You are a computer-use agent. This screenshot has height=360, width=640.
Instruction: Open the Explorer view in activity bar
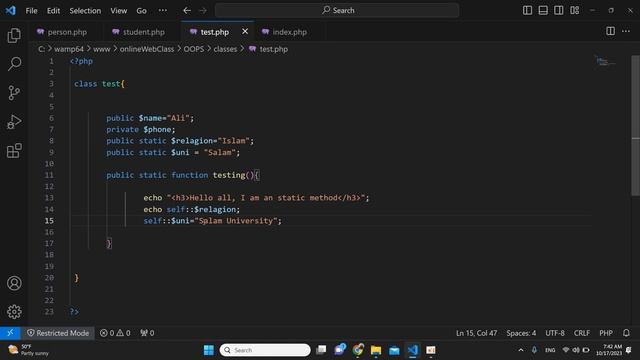click(14, 36)
